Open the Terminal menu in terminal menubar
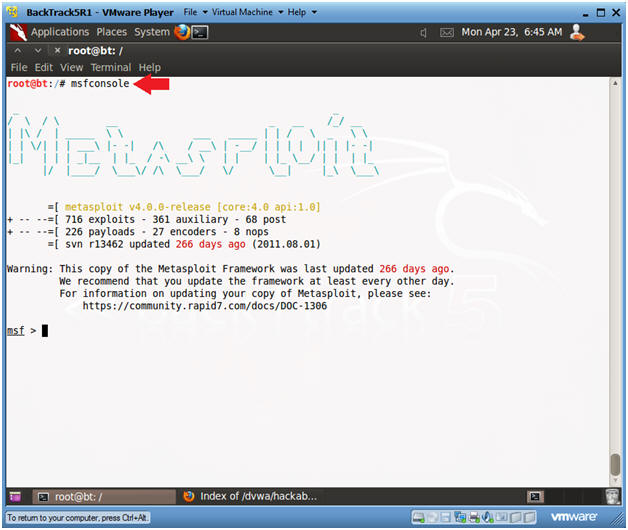Screen dimensions: 628x530 111,67
